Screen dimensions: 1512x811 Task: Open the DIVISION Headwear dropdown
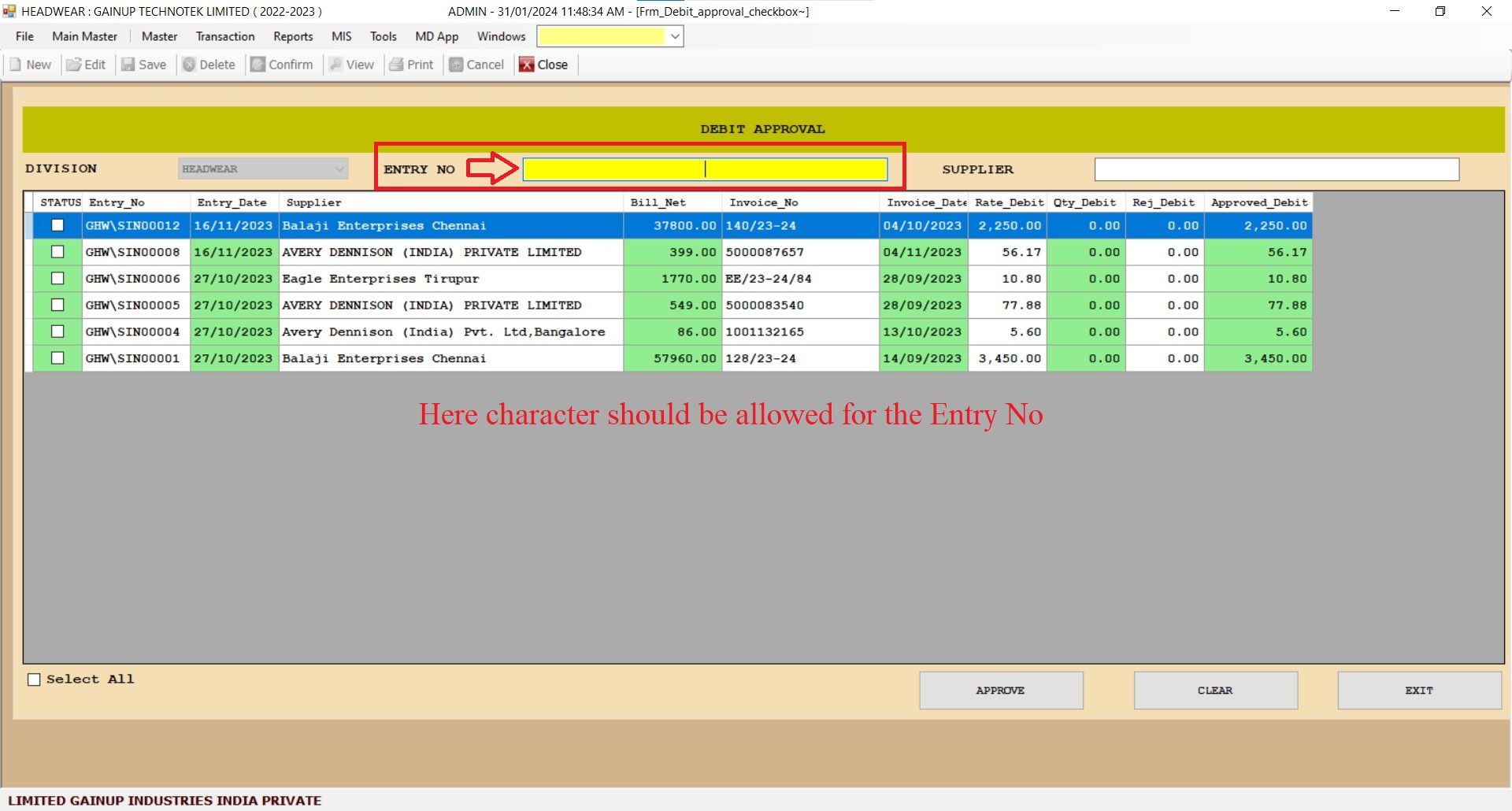pyautogui.click(x=339, y=168)
